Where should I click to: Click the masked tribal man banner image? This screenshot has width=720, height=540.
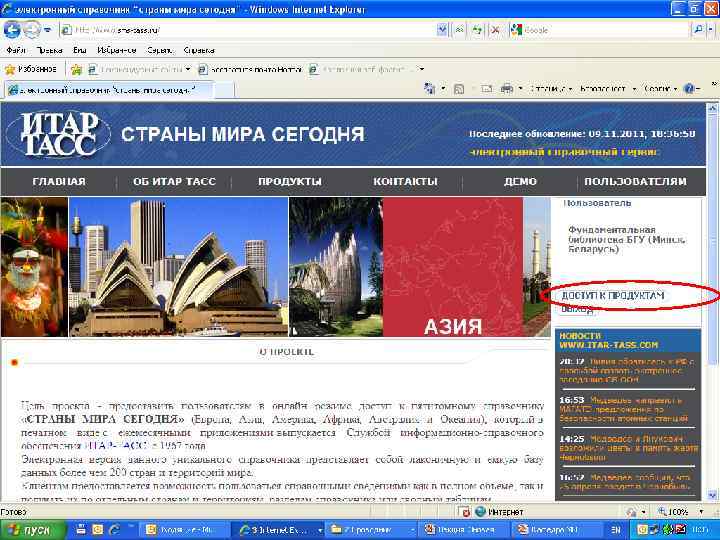[x=34, y=267]
